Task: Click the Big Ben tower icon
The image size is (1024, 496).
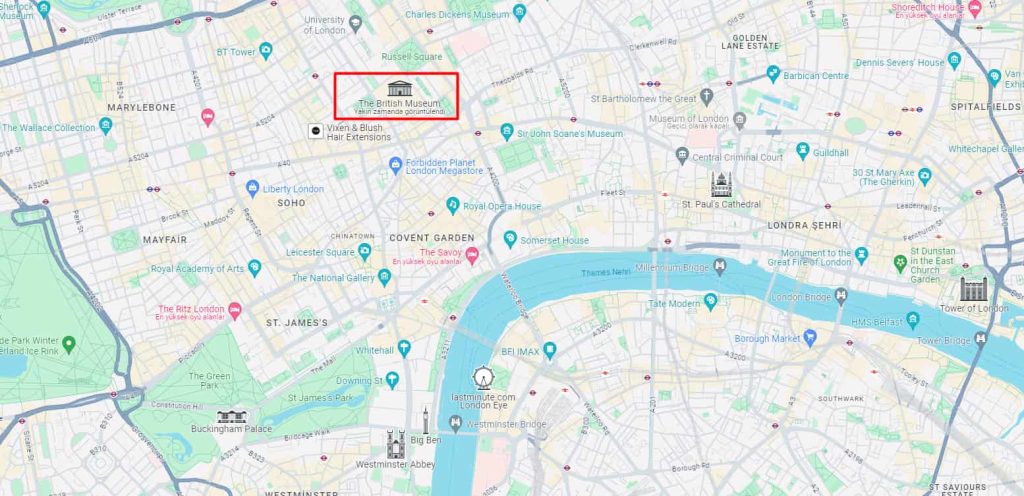Action: coord(425,420)
